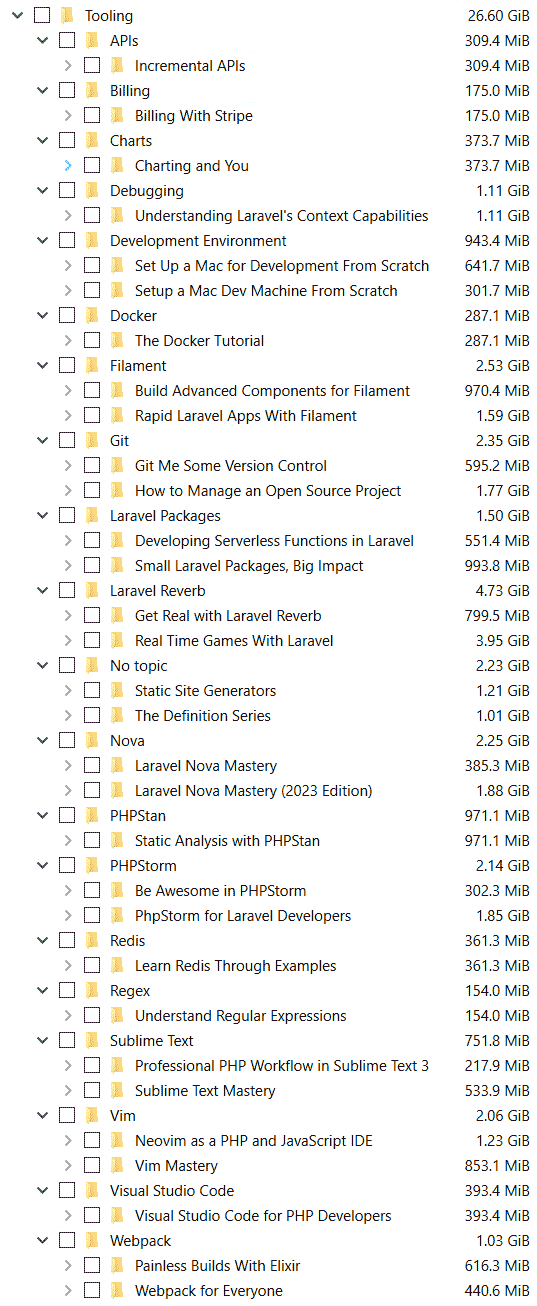Click the 4.73 GiB Laravel Reverb size

503,590
